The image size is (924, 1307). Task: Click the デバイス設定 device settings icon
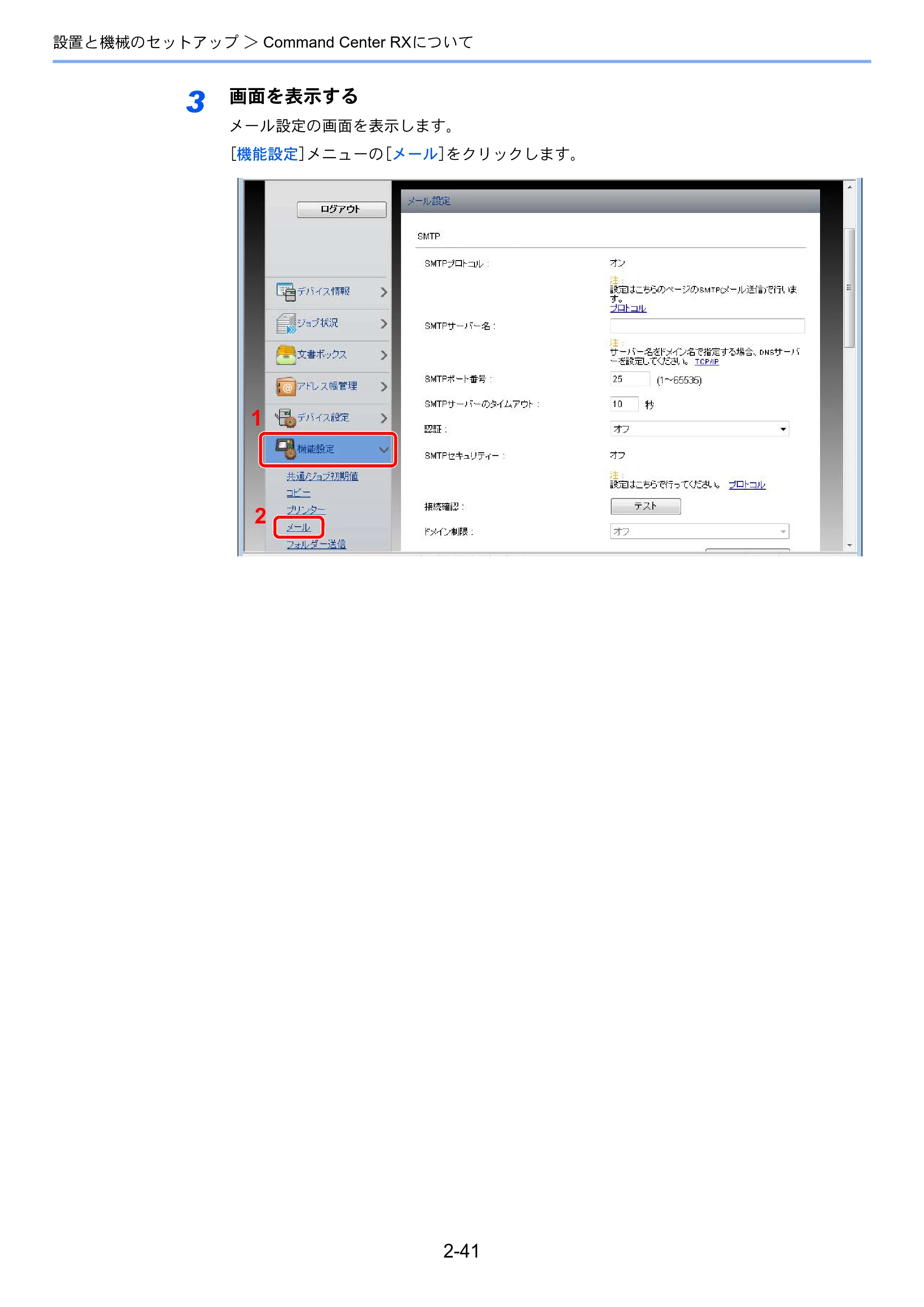[286, 418]
